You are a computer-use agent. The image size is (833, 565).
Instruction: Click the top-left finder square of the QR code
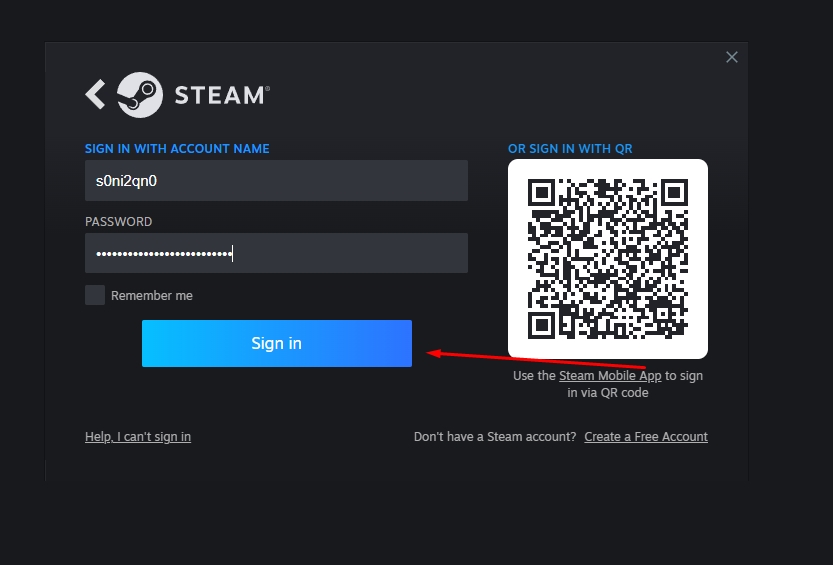pyautogui.click(x=543, y=193)
